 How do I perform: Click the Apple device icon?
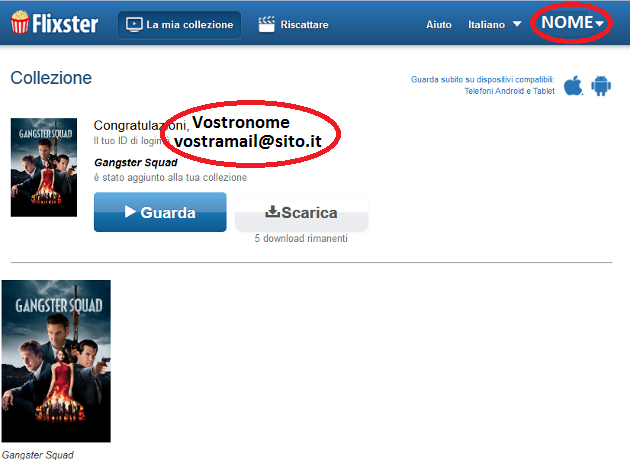[573, 86]
